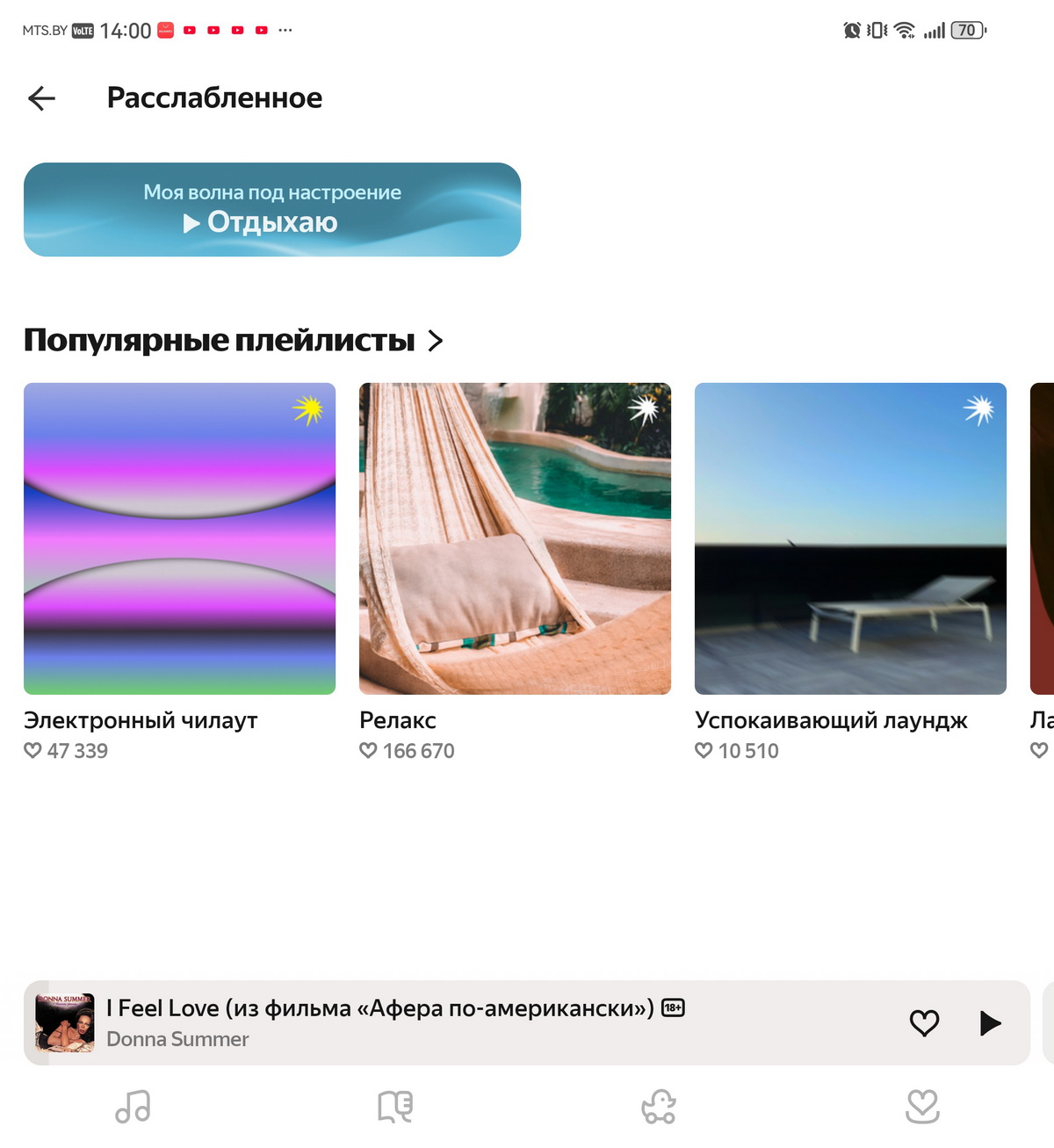Open the Успокаивающий лаундж playlist cover
The height and width of the screenshot is (1148, 1054).
(850, 538)
